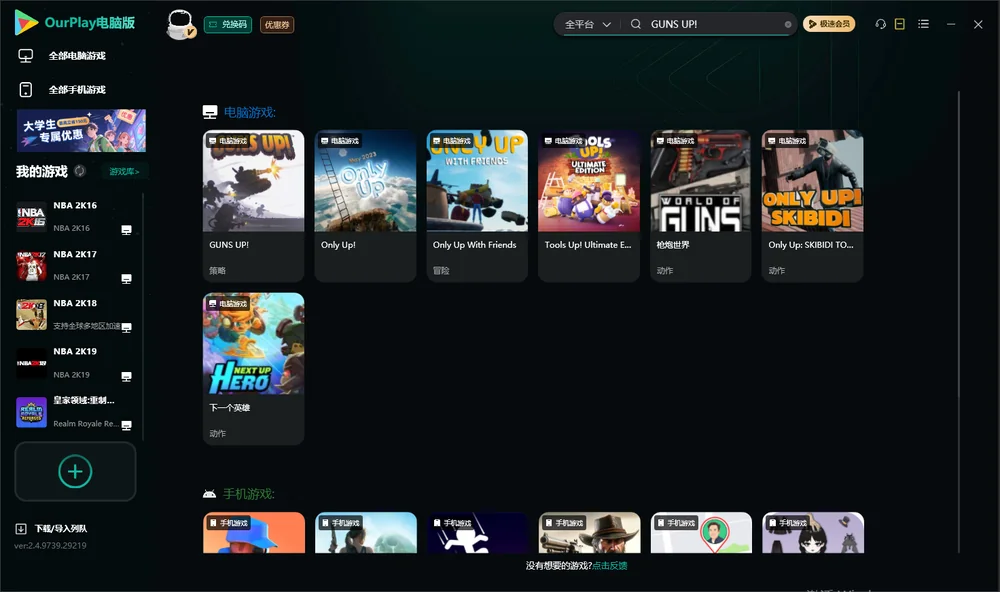Clear the search box text
This screenshot has width=1000, height=592.
pyautogui.click(x=788, y=24)
